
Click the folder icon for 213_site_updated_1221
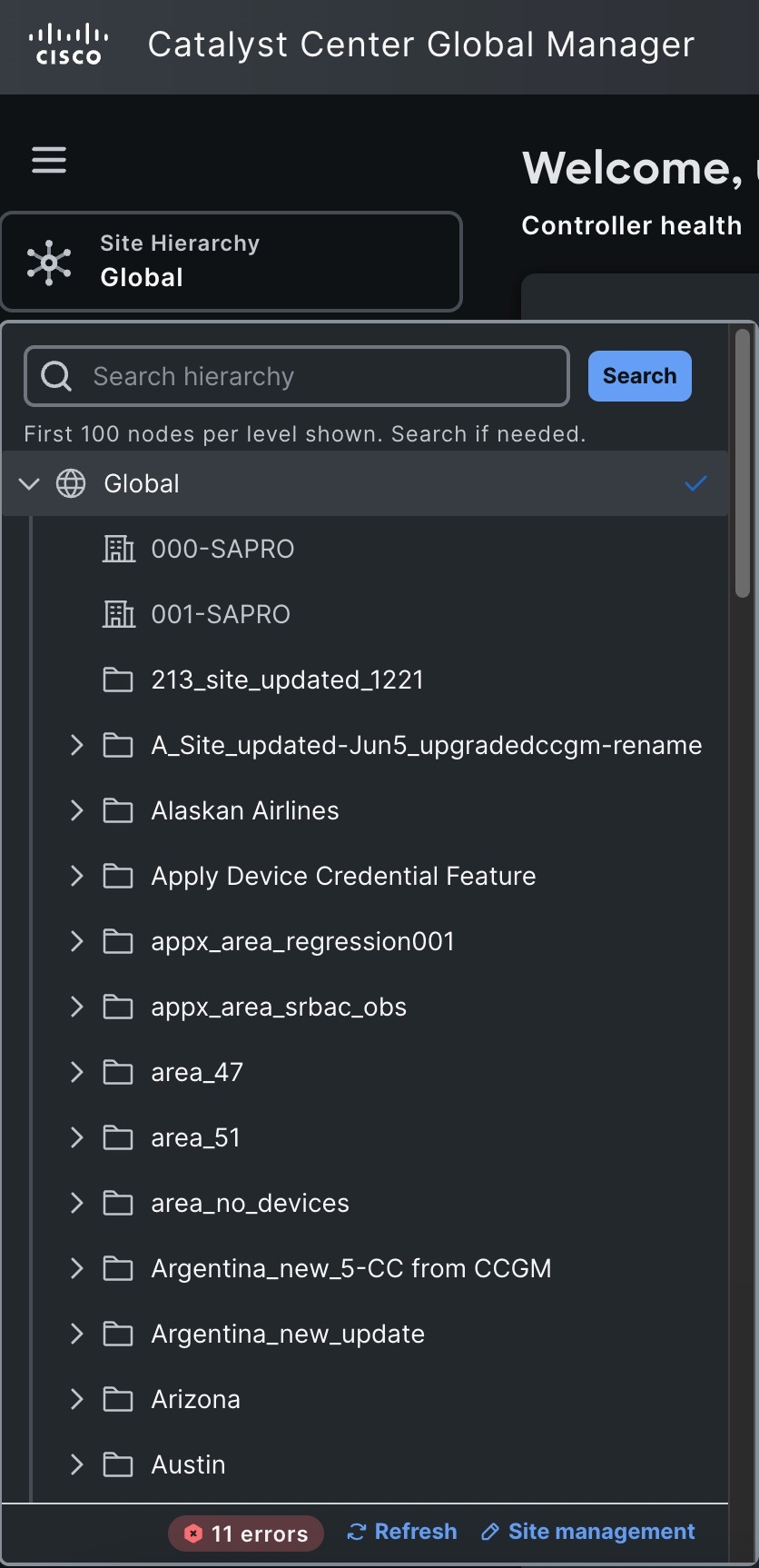pos(118,680)
